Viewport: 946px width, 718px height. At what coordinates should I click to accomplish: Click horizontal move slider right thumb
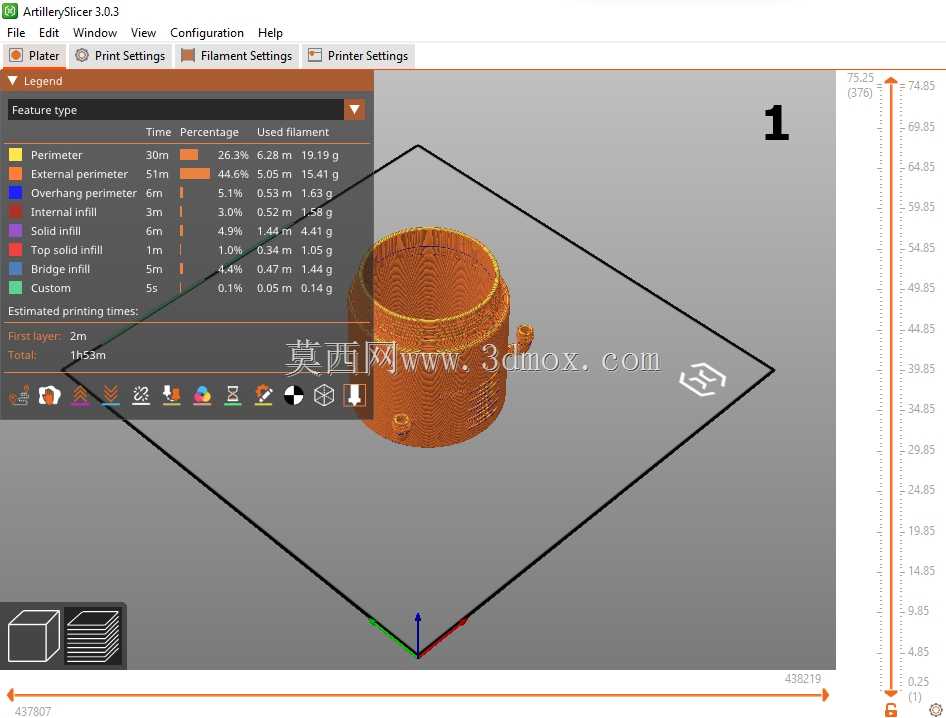click(x=825, y=695)
